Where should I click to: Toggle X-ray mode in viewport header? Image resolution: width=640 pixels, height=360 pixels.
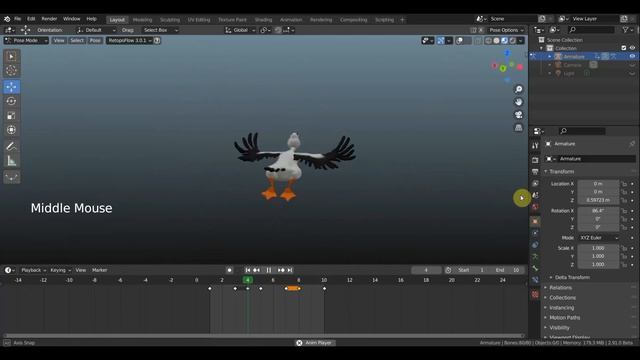pyautogui.click(x=478, y=40)
